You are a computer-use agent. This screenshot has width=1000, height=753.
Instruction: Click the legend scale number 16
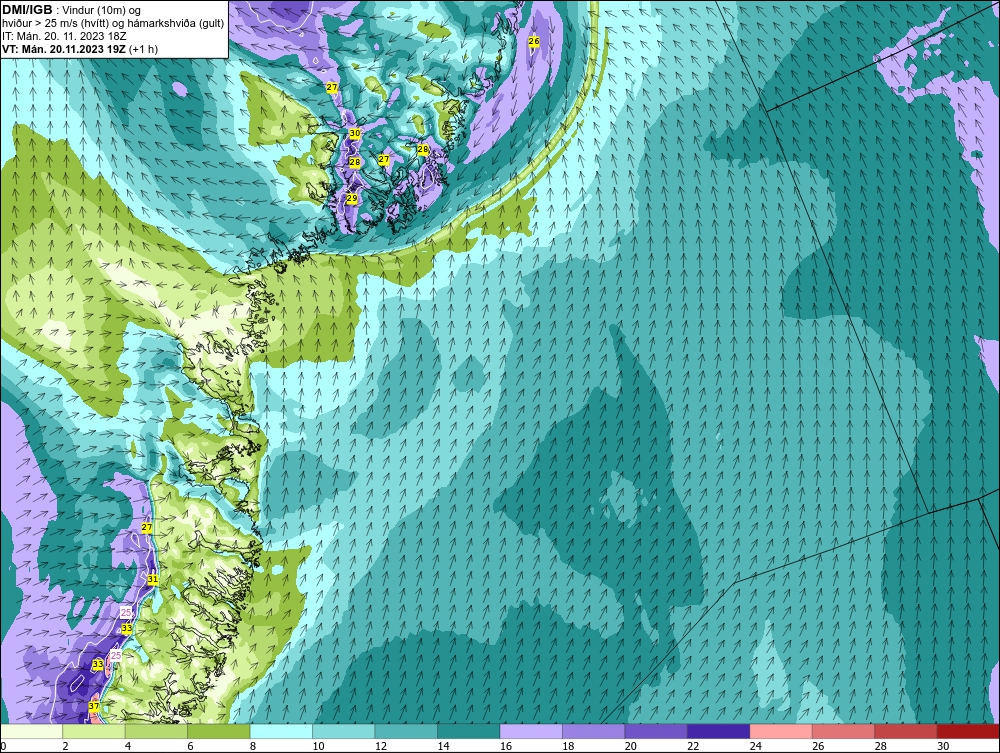pyautogui.click(x=506, y=746)
